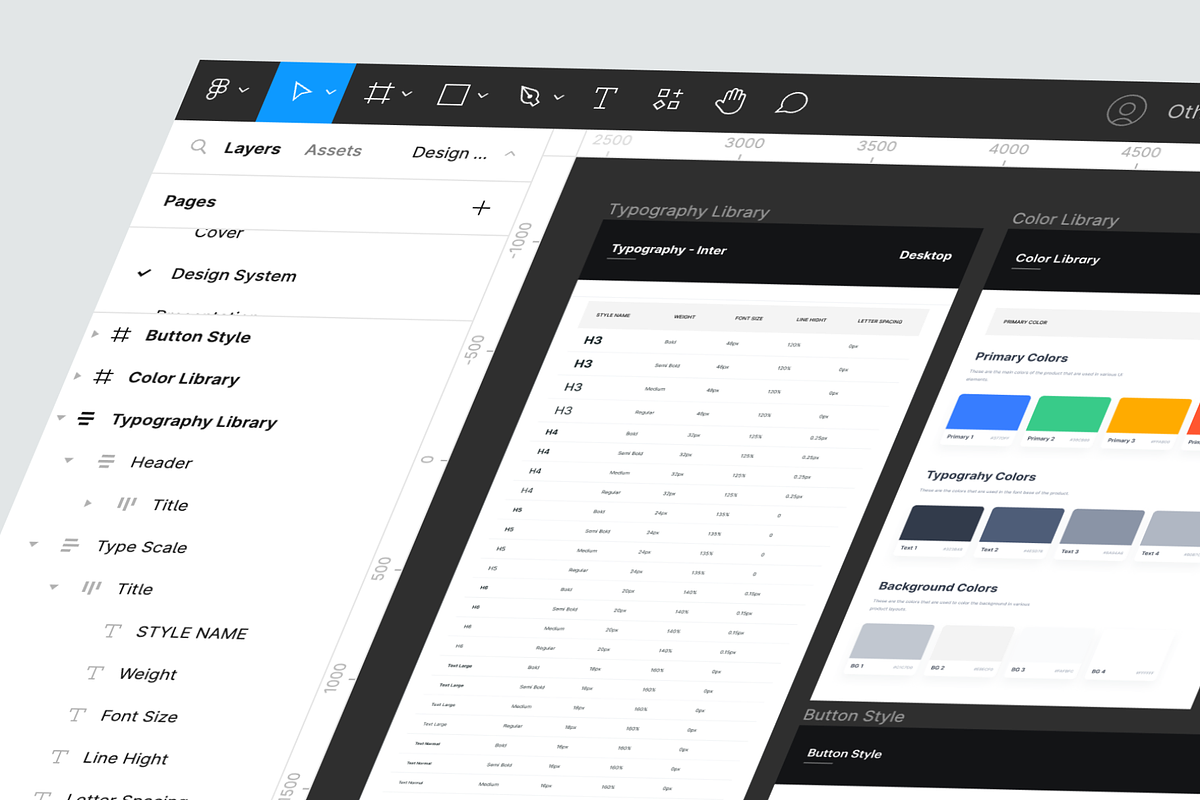The image size is (1200, 800).
Task: Click text icon of Line Hight layer
Action: pyautogui.click(x=60, y=757)
